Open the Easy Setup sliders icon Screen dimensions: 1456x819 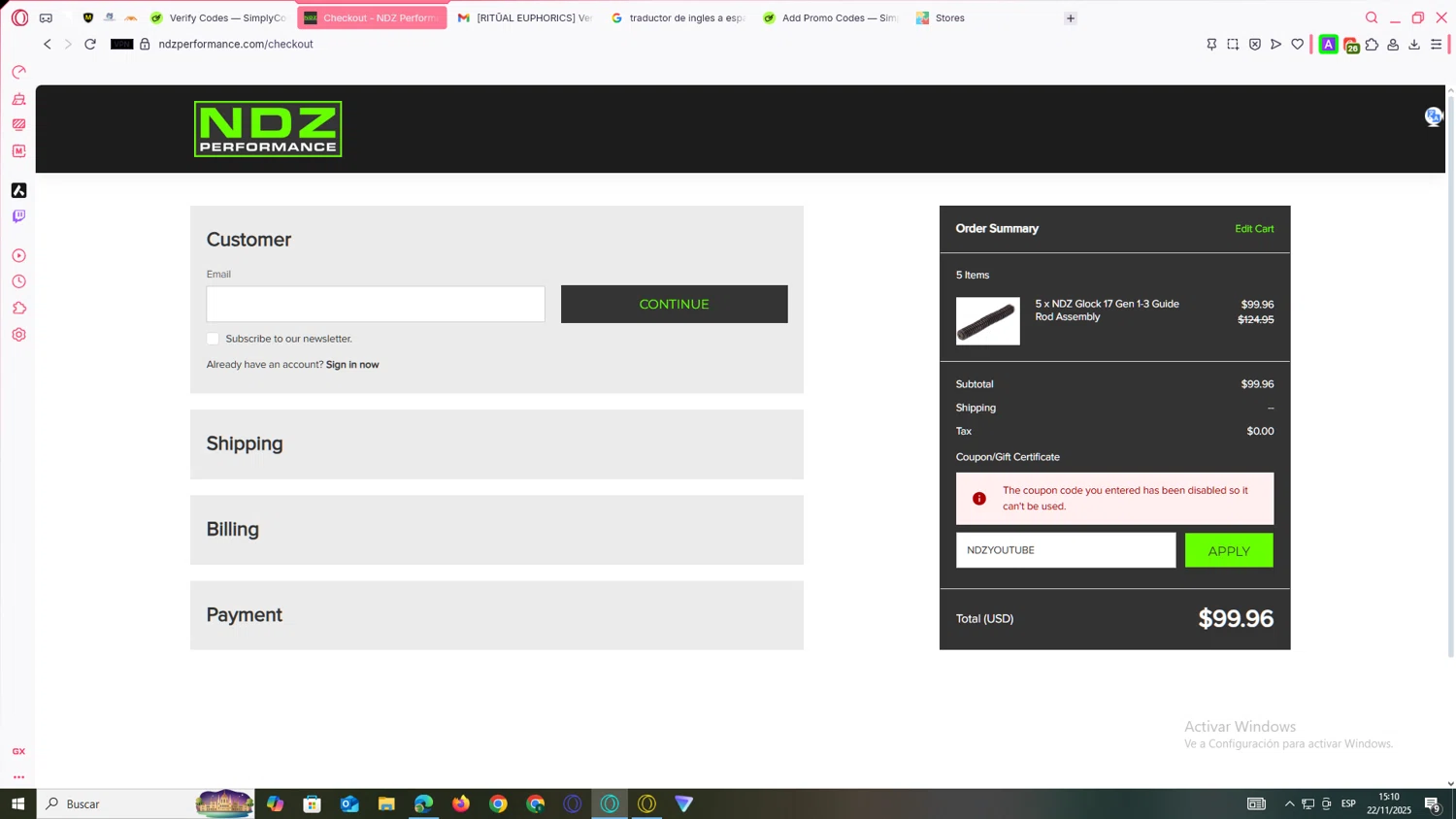[1437, 44]
